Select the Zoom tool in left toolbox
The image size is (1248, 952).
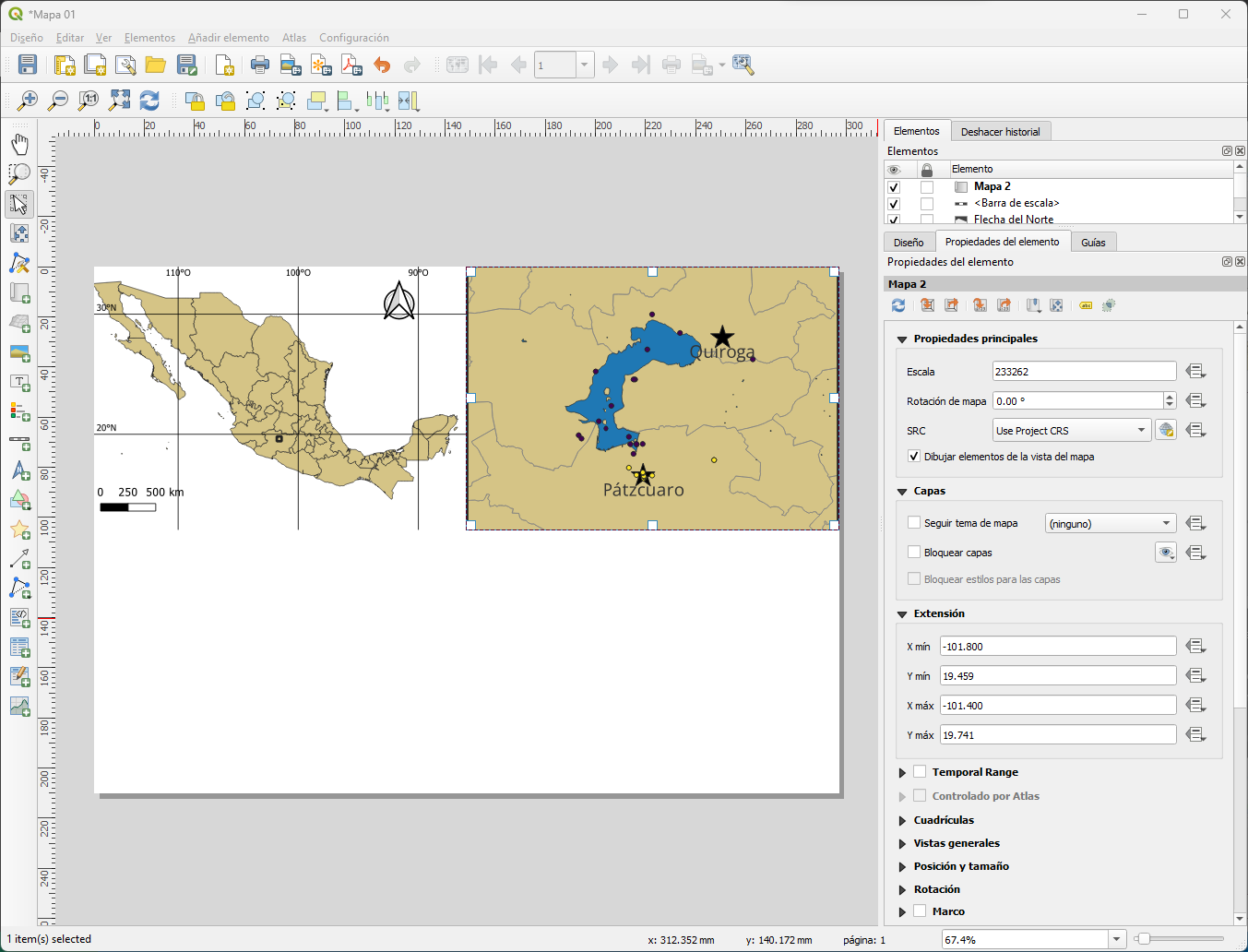pyautogui.click(x=19, y=173)
